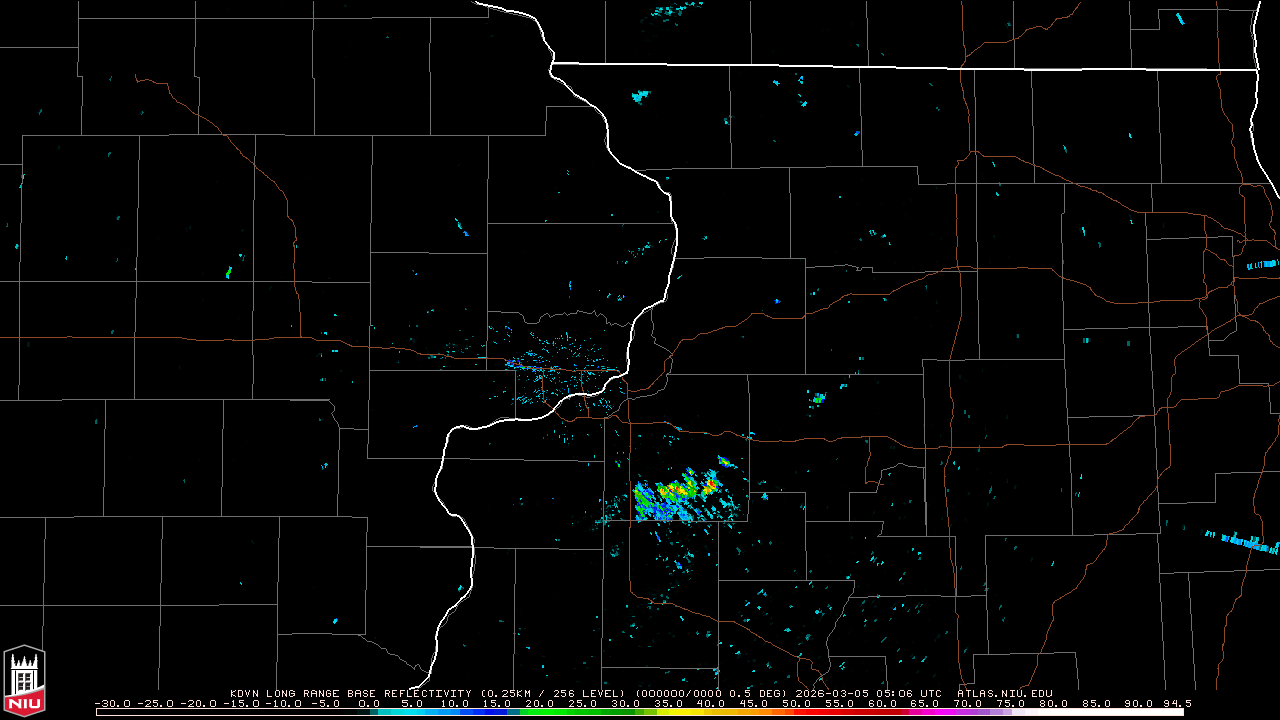This screenshot has width=1280, height=720.
Task: Click the KDVN LONG RANGE BASE REFLECTIVITY caption
Action: coord(351,693)
